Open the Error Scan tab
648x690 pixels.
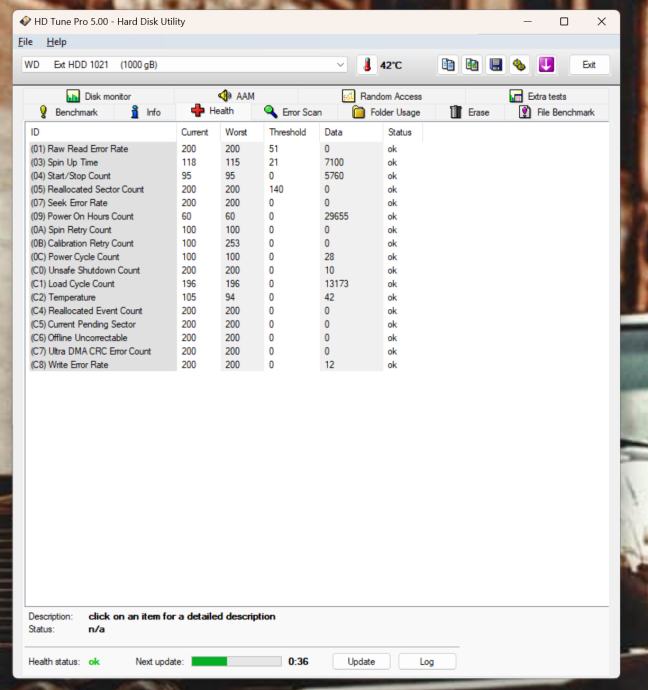293,112
